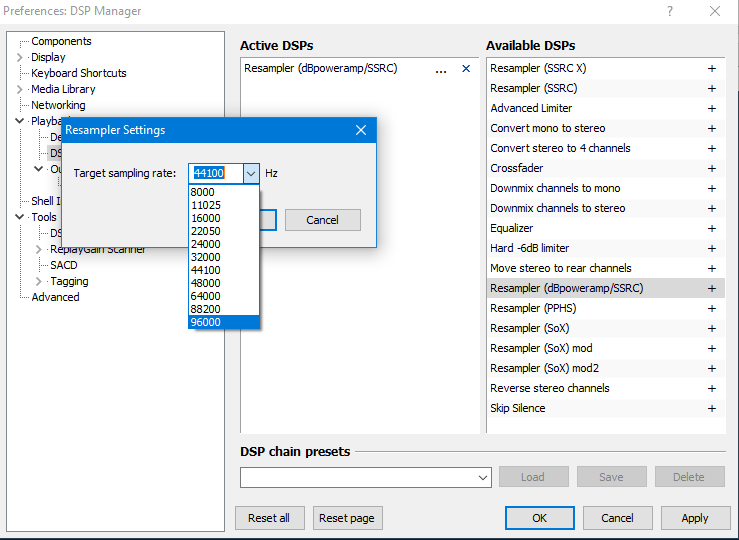Add Convert stereo to 4 channels via plus
Screen dimensions: 739x540
tap(712, 148)
